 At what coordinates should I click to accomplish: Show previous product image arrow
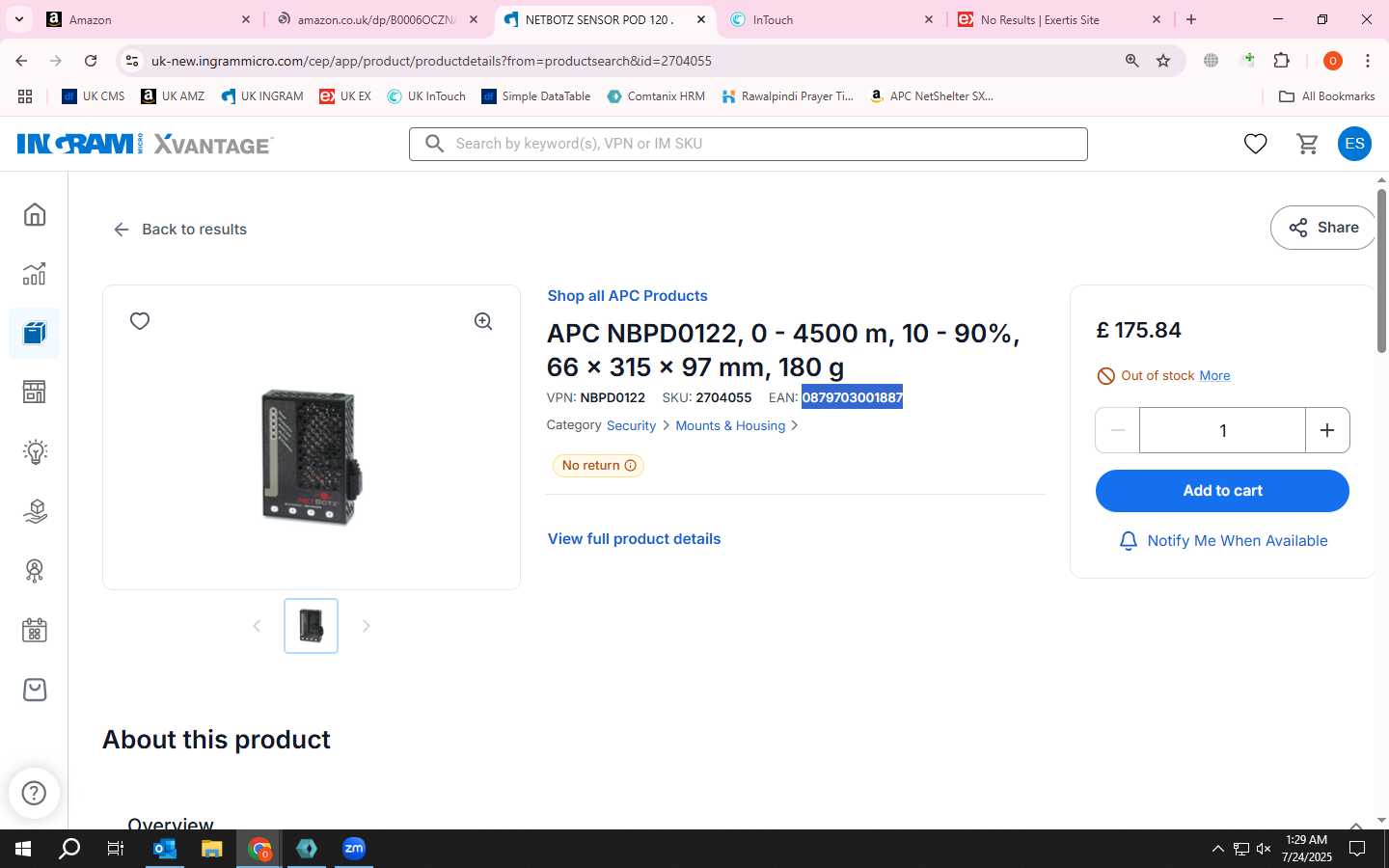[257, 626]
